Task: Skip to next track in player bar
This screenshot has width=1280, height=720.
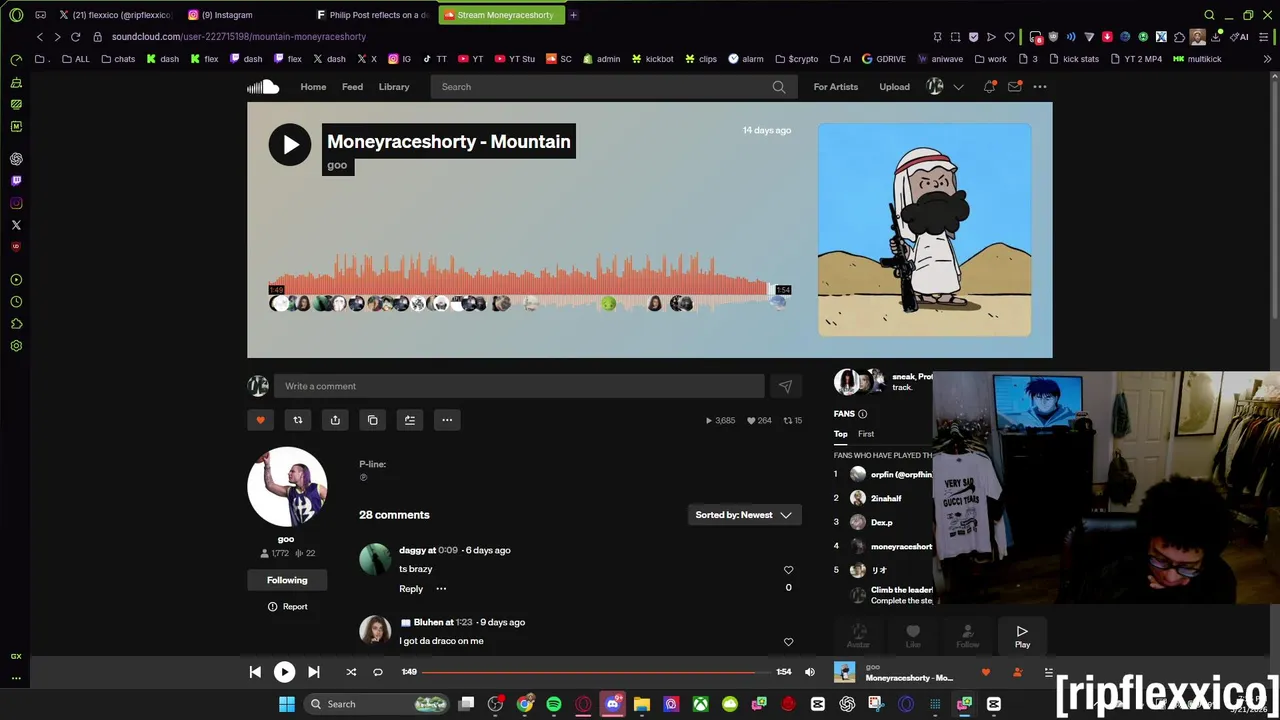Action: tap(313, 672)
